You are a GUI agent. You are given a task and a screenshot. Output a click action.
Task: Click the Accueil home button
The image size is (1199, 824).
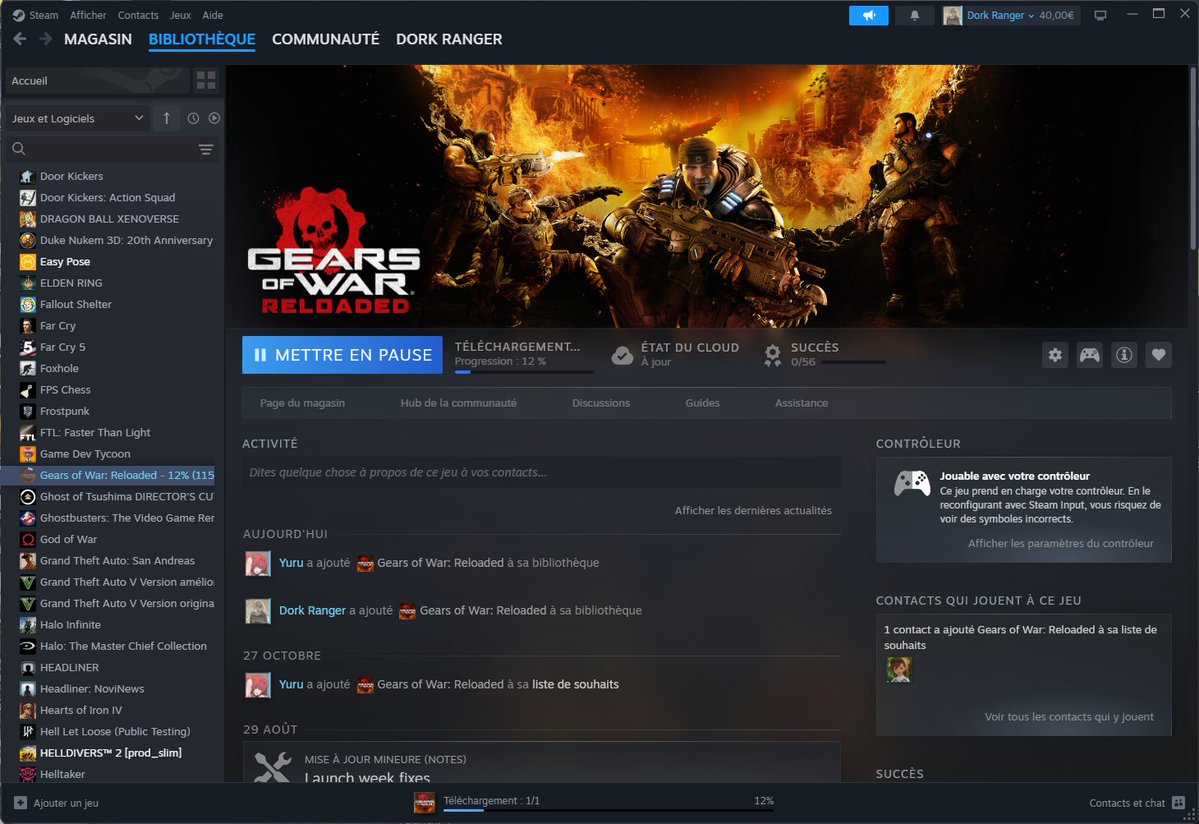click(96, 80)
